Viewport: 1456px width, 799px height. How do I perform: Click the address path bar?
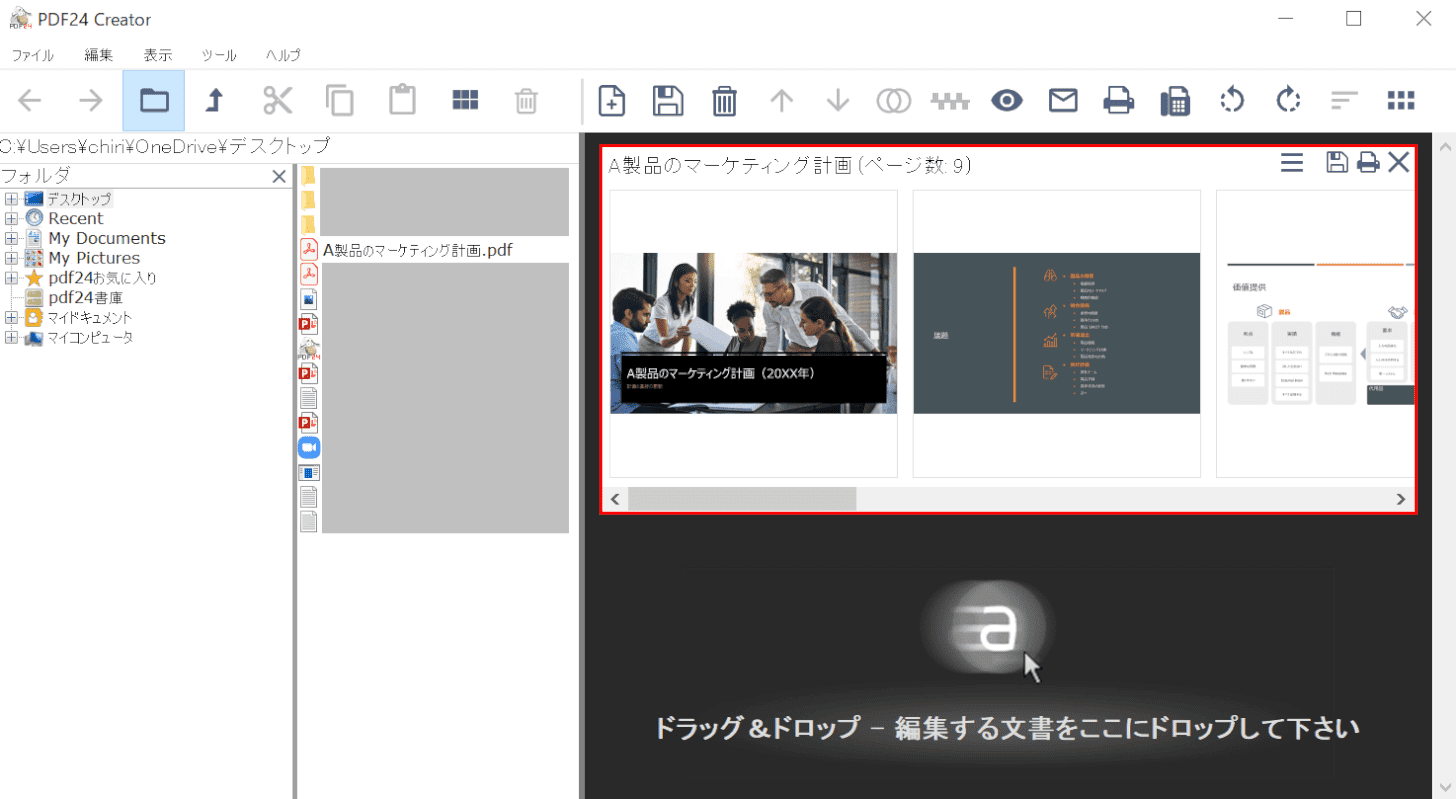click(x=290, y=147)
